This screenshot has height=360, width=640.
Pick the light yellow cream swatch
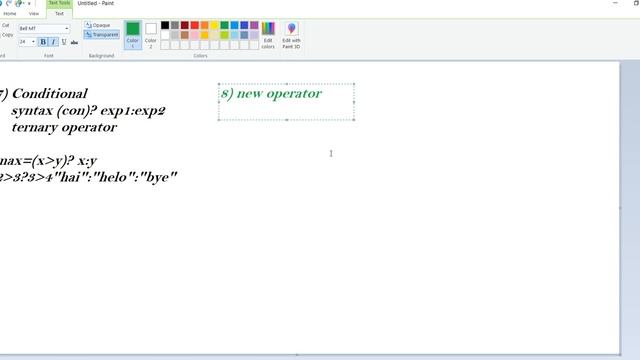pyautogui.click(x=214, y=35)
